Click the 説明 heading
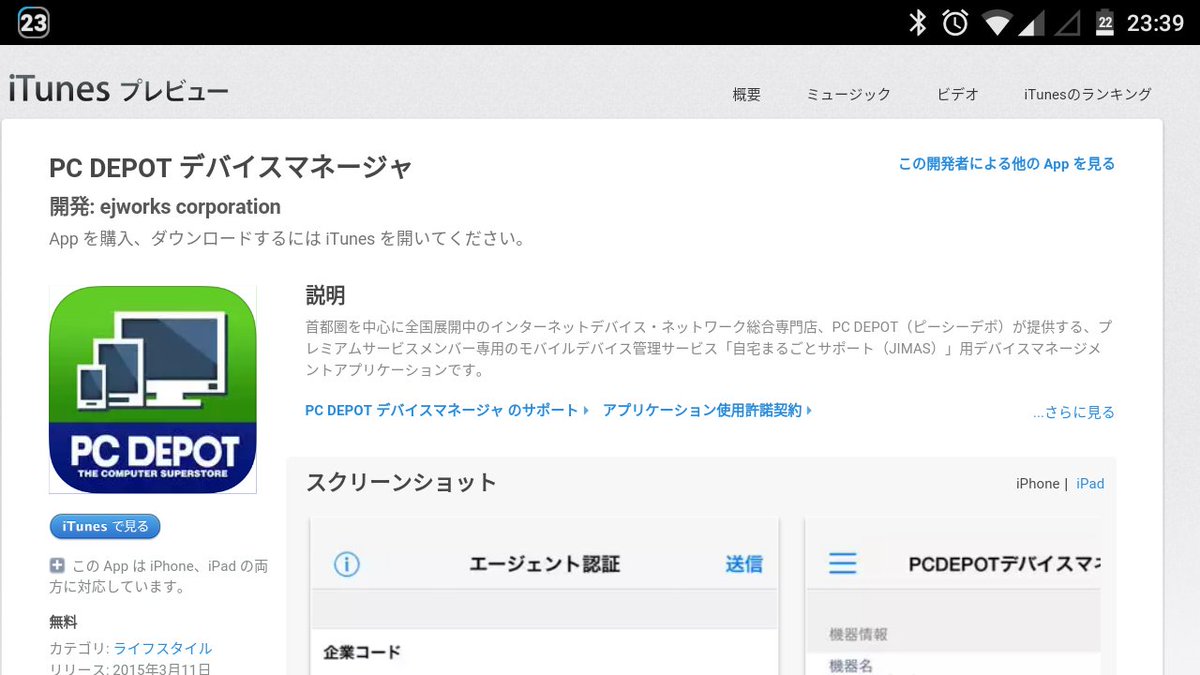Screen dimensions: 1200x675 tap(325, 295)
